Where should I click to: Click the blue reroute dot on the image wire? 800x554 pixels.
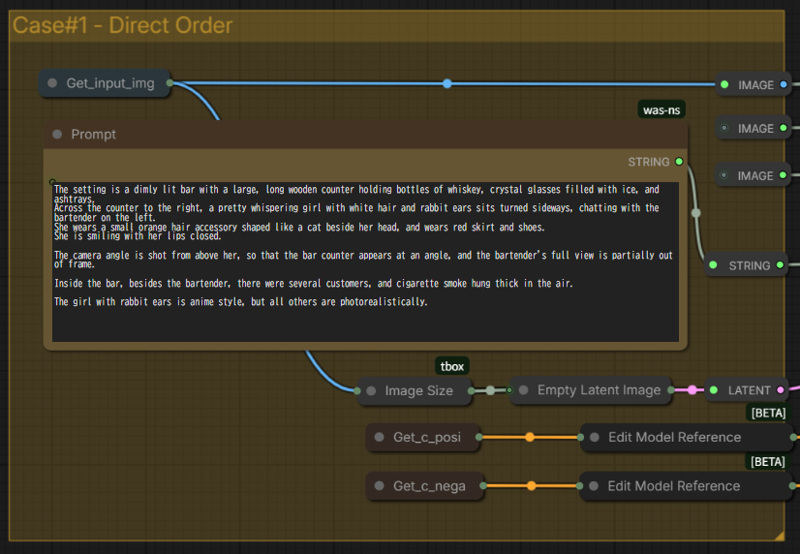[x=447, y=83]
